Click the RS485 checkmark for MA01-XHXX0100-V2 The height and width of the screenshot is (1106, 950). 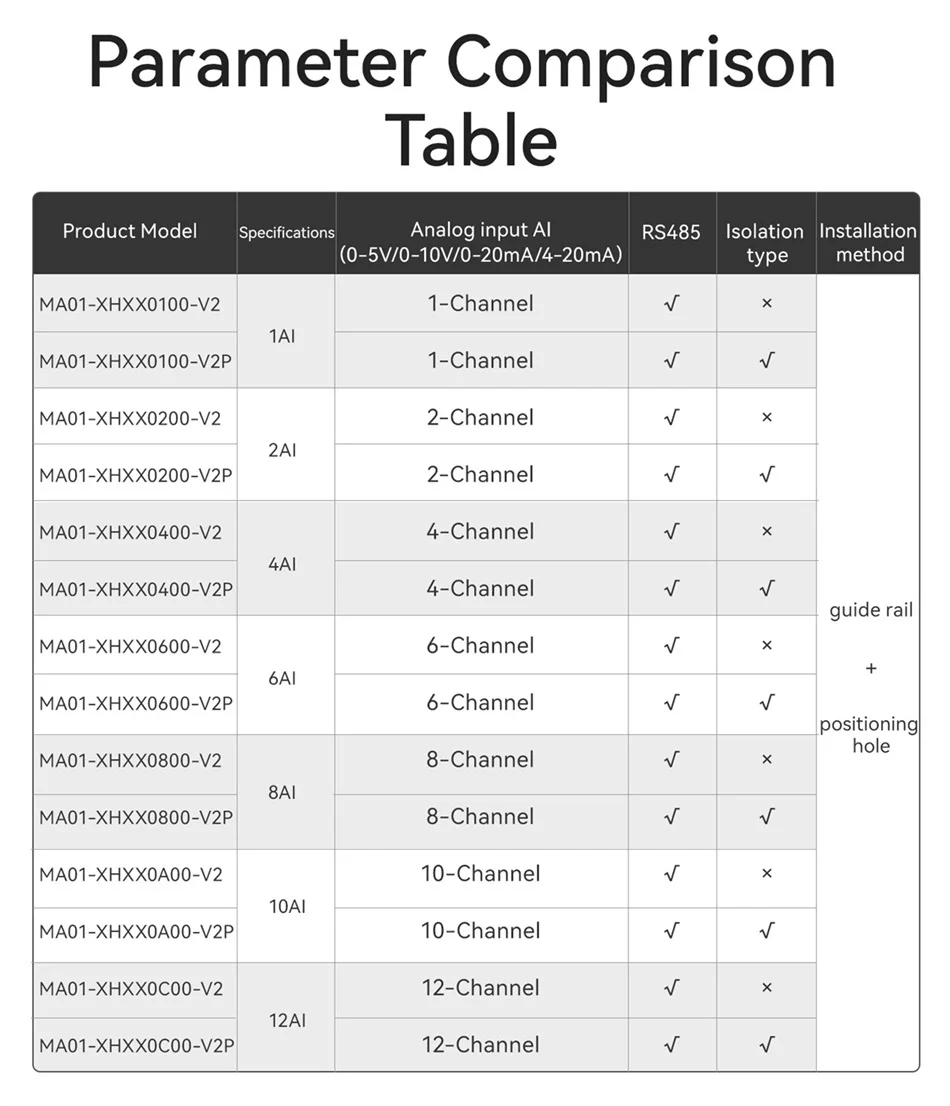coord(671,303)
